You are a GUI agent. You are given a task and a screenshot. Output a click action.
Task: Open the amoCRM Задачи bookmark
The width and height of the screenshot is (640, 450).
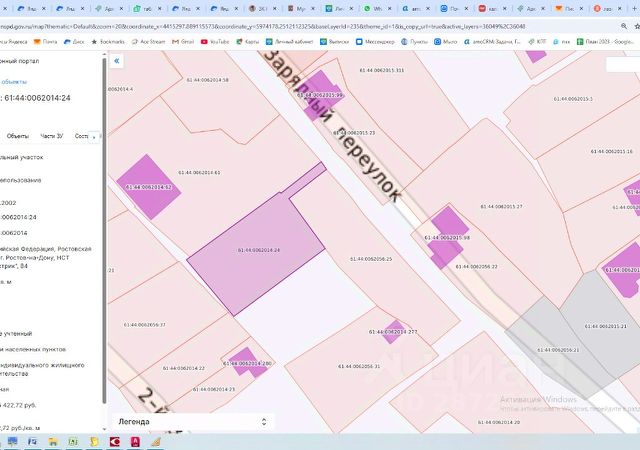click(x=492, y=42)
